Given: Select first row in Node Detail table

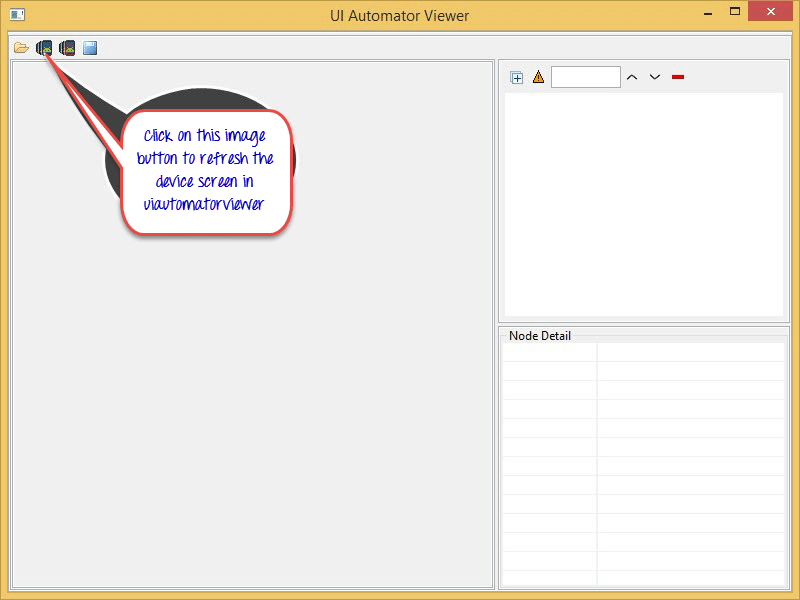Looking at the screenshot, I should point(643,352).
